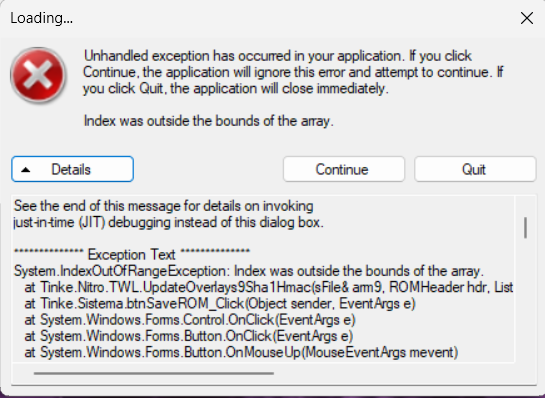Click the 'Index was outside the bounds' message
Viewport: 545px width, 398px height.
[209, 121]
